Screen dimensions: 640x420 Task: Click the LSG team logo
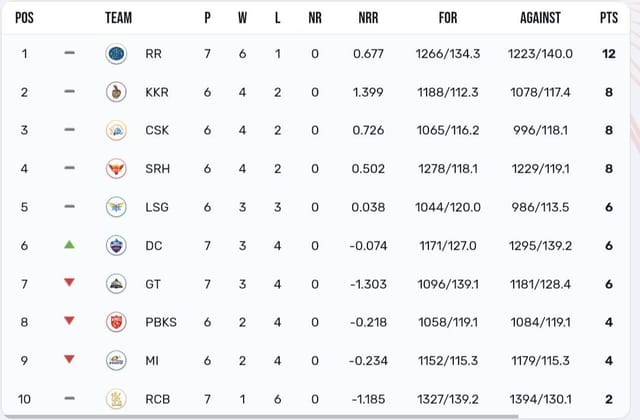(x=116, y=207)
